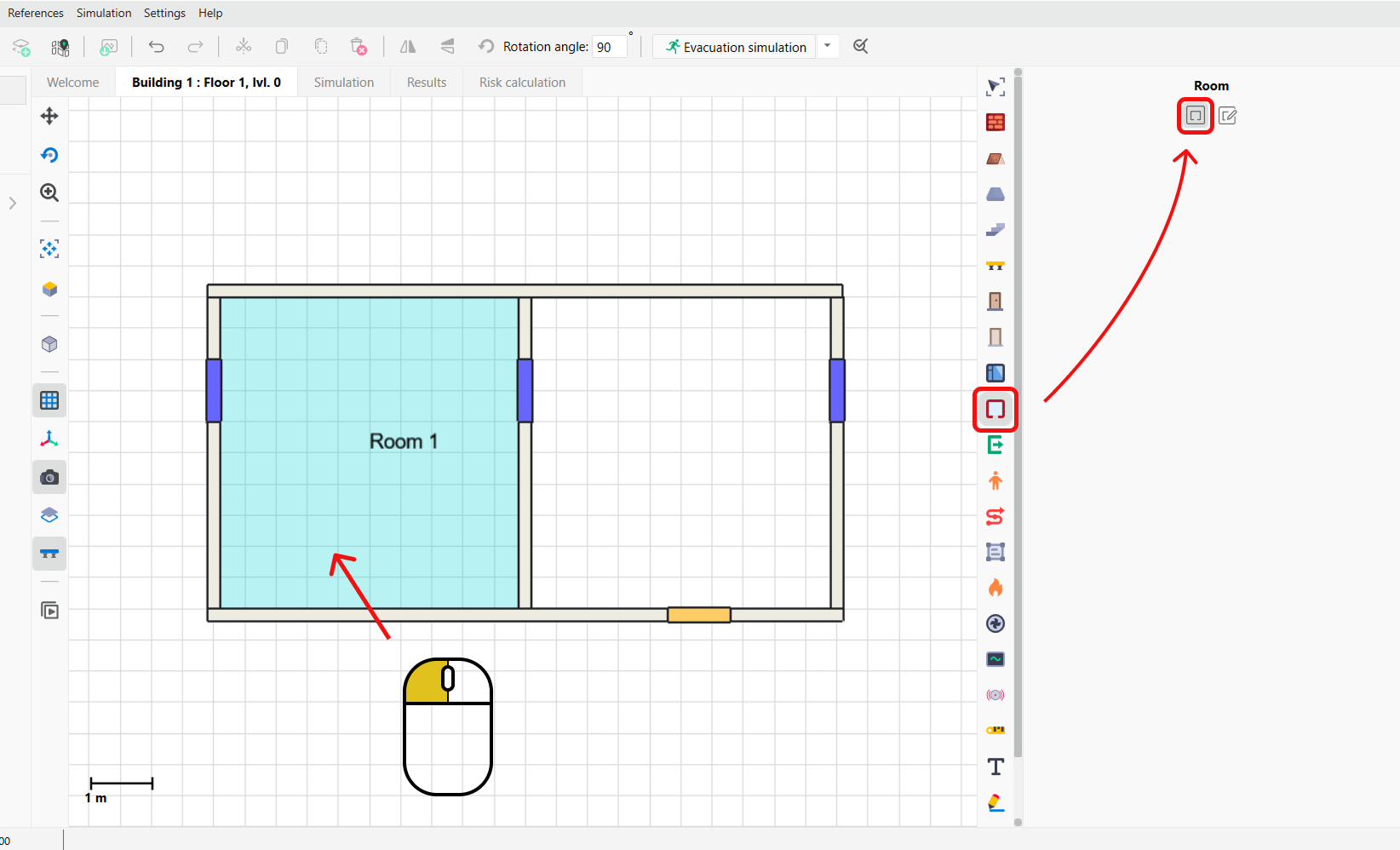Open the Settings menu

164,13
